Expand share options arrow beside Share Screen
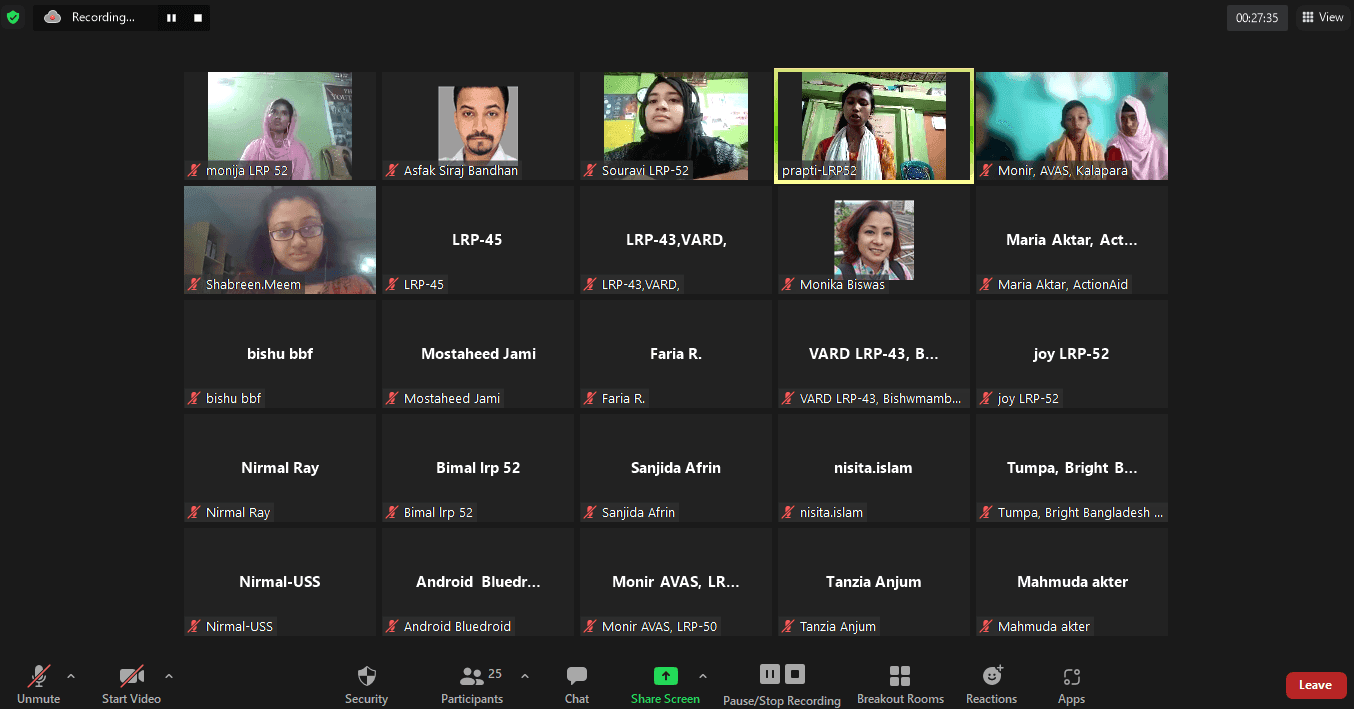This screenshot has height=709, width=1354. [x=702, y=676]
